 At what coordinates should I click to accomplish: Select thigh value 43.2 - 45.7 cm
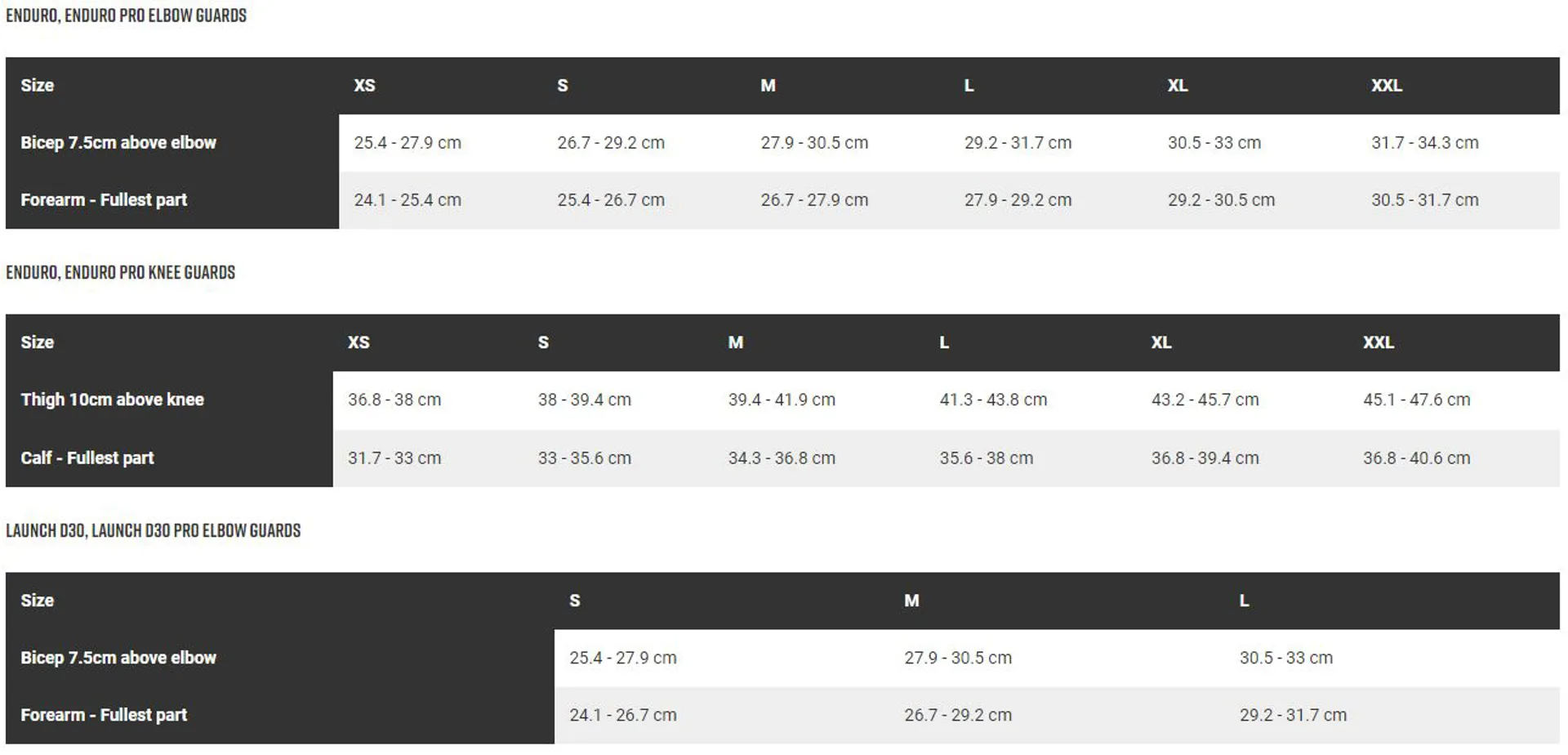pyautogui.click(x=1205, y=400)
